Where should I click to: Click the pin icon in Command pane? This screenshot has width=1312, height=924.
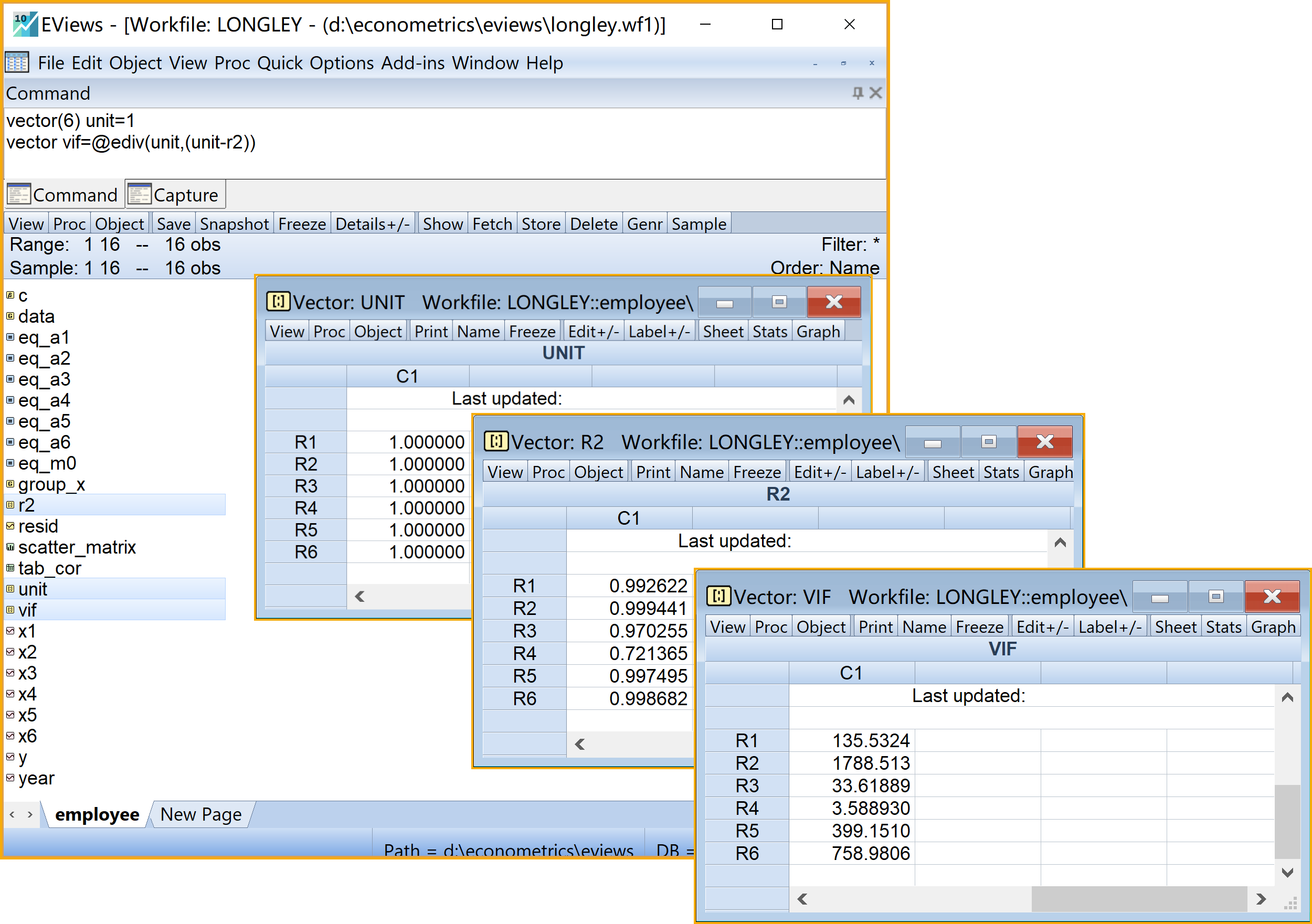(x=857, y=92)
